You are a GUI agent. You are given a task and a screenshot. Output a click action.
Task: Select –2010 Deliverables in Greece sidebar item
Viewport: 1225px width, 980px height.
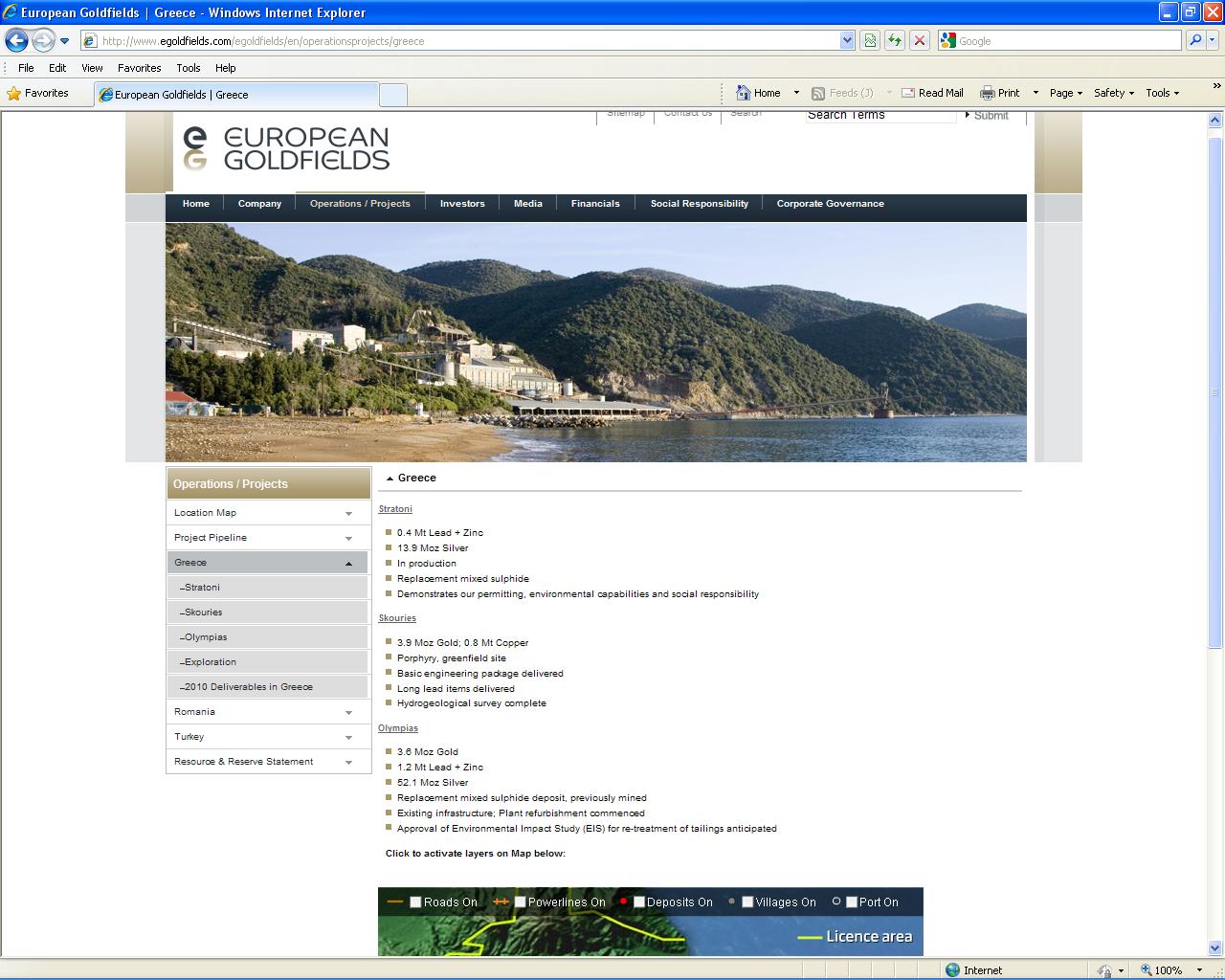268,687
